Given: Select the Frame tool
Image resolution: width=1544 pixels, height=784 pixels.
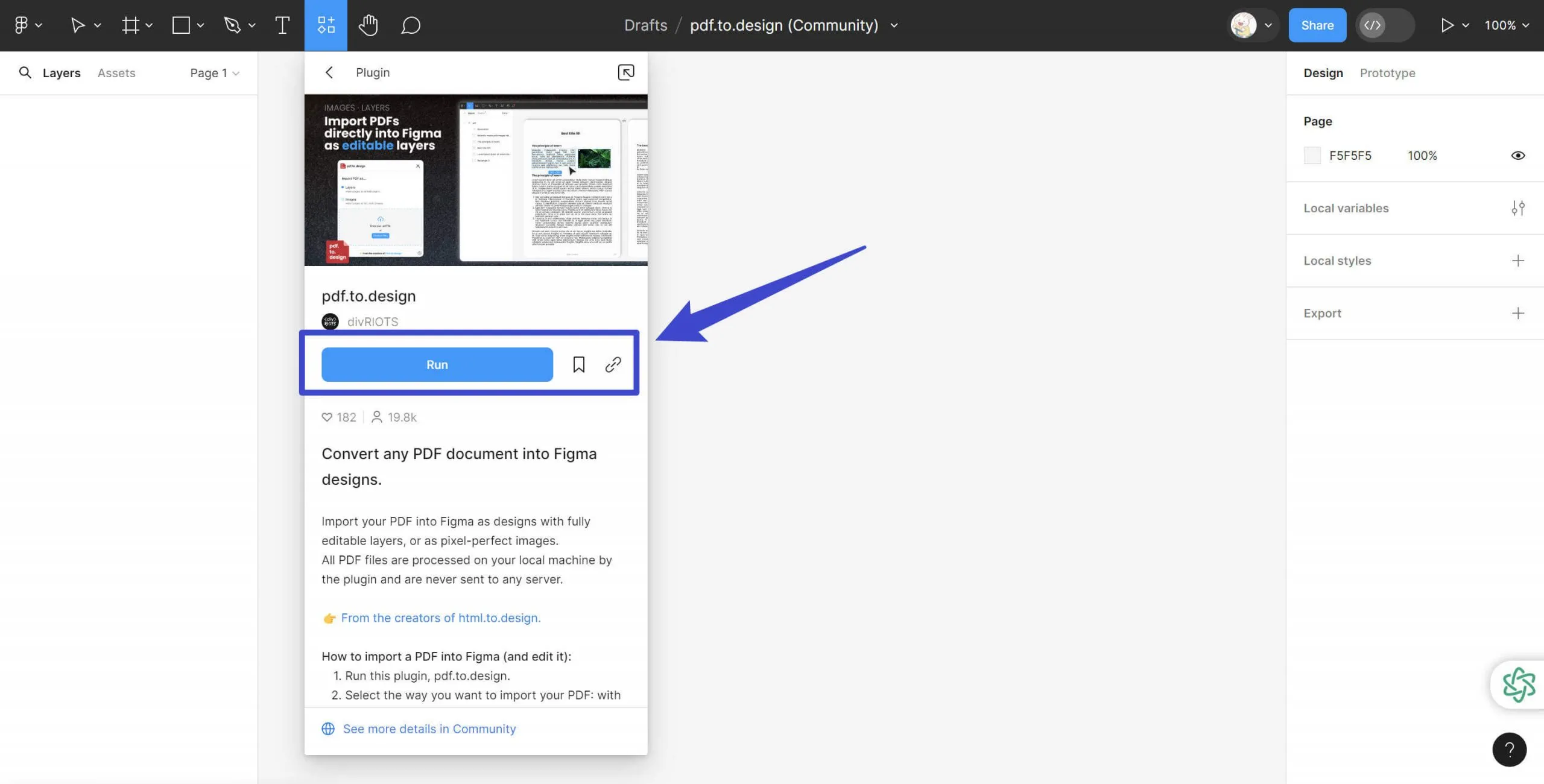Looking at the screenshot, I should (x=130, y=25).
